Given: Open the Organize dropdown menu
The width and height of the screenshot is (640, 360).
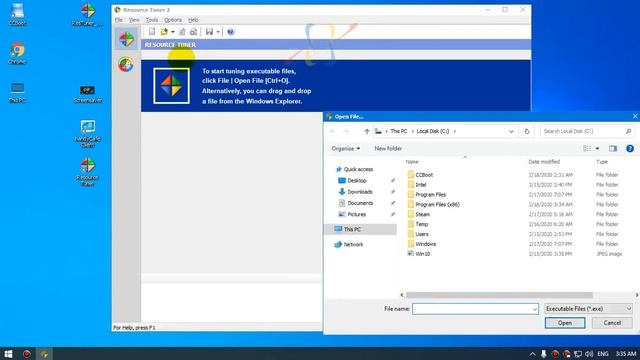Looking at the screenshot, I should pos(346,149).
